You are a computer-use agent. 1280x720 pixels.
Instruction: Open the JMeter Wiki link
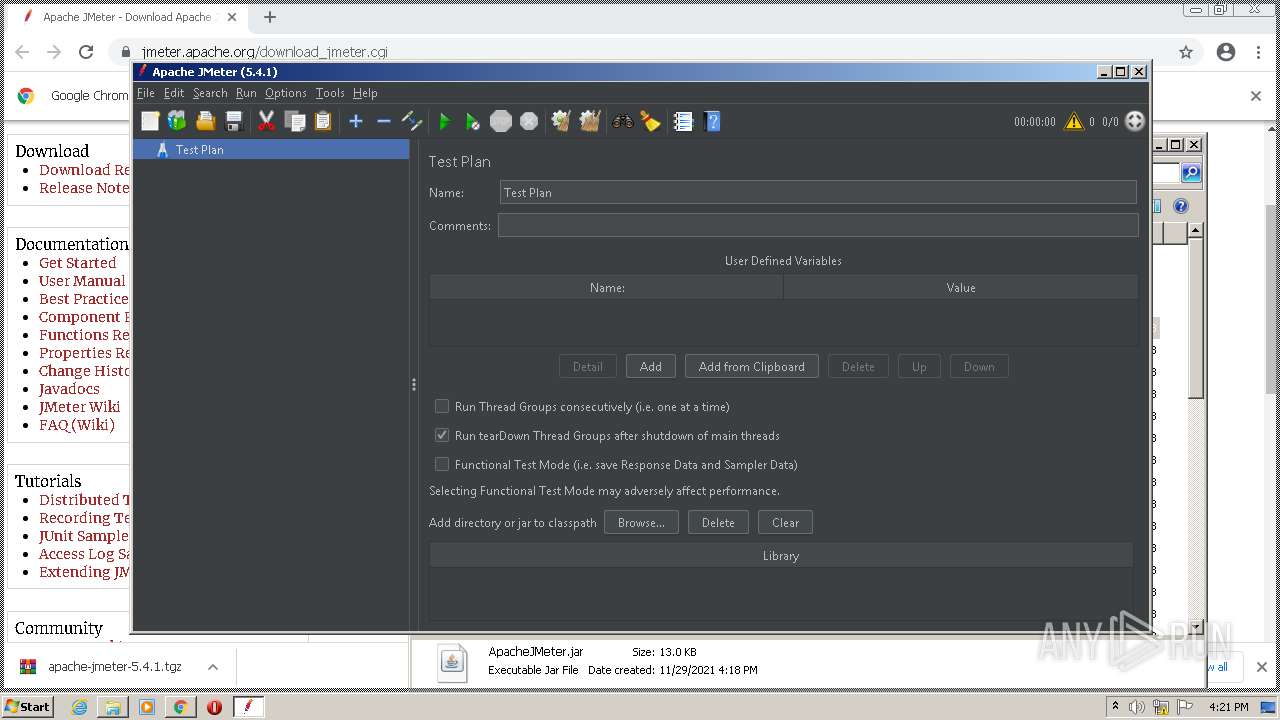click(79, 407)
